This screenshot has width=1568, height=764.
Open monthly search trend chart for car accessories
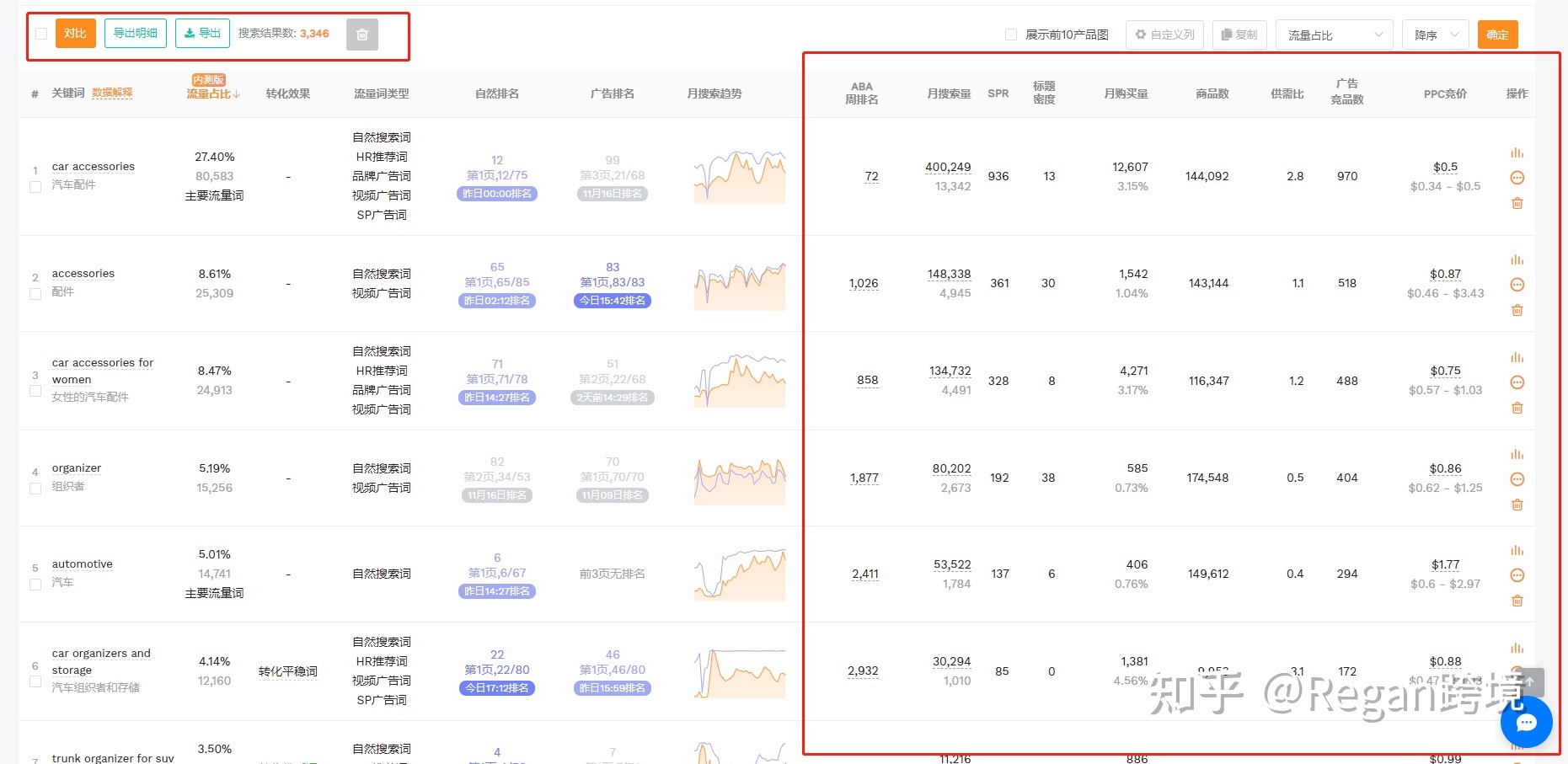(739, 177)
